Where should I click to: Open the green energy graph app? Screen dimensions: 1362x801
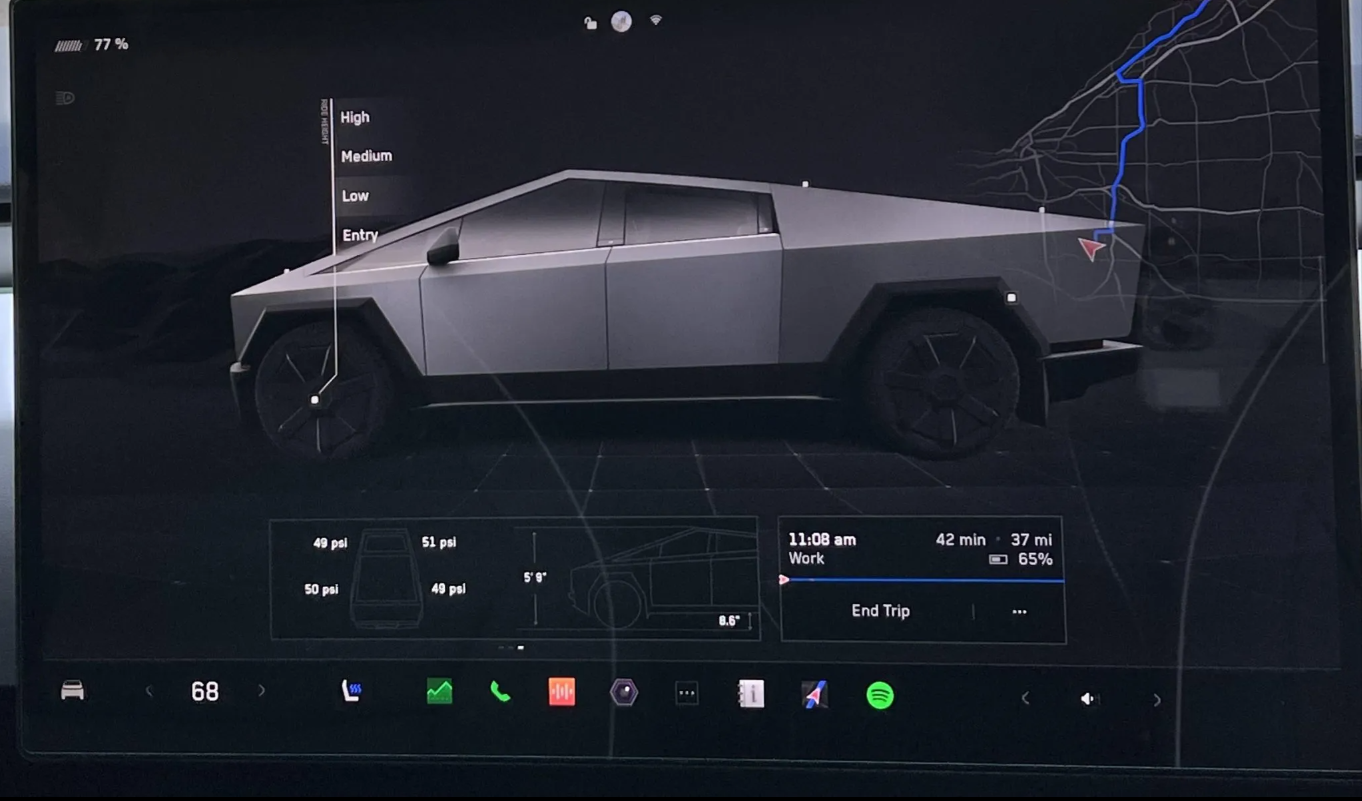point(439,692)
